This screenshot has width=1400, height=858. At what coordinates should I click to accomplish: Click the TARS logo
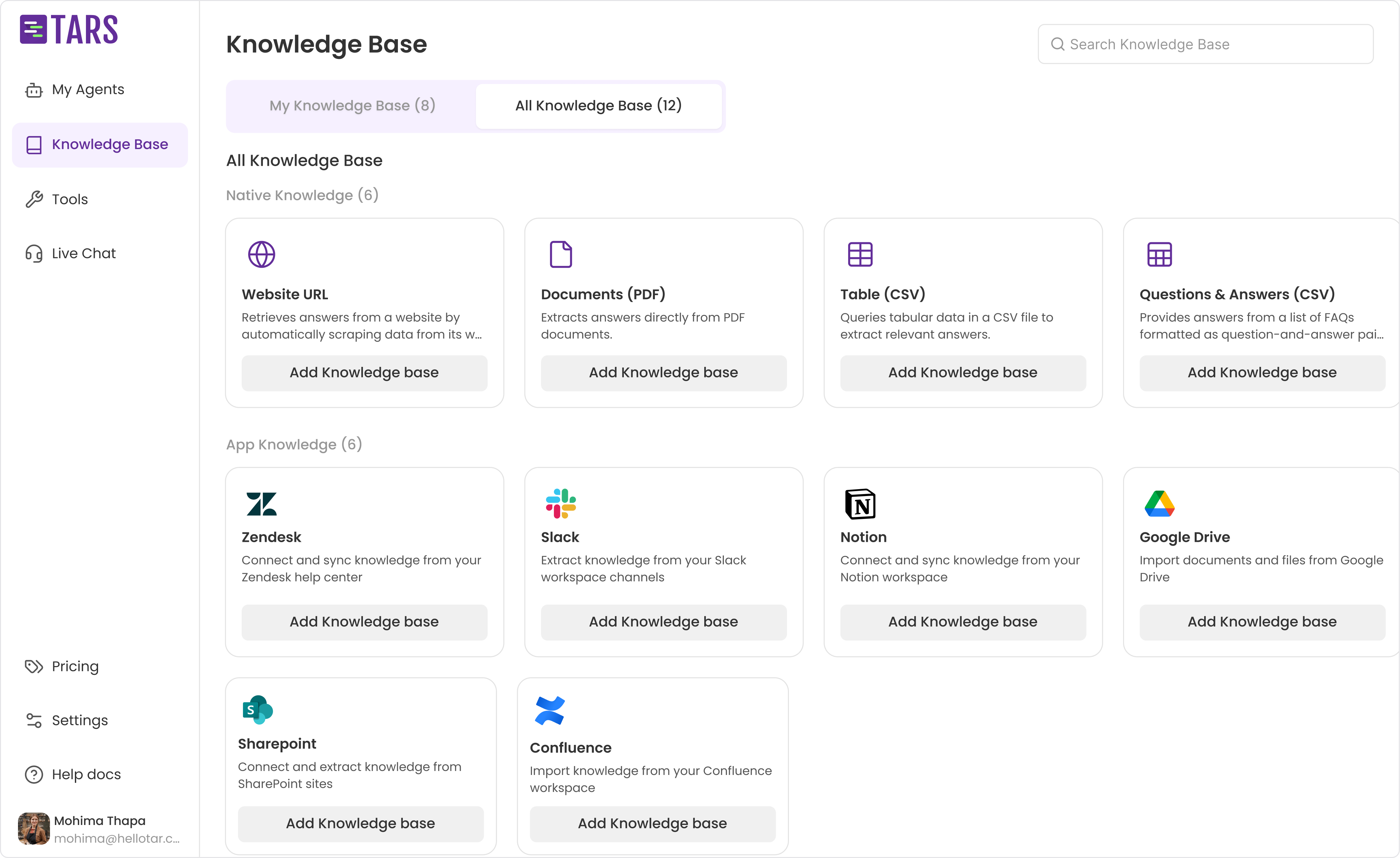tap(69, 29)
